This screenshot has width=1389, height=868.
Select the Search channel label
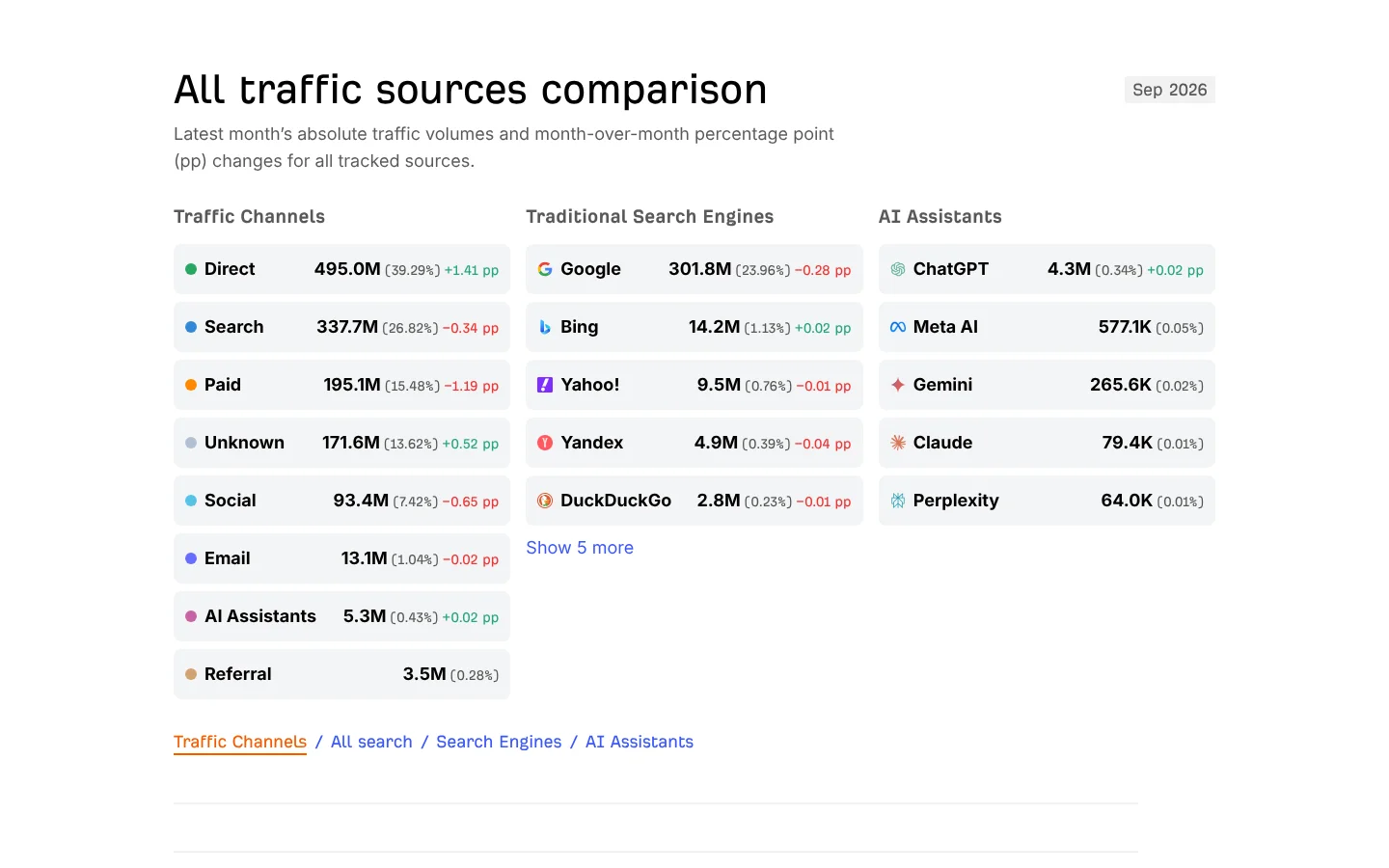click(233, 327)
